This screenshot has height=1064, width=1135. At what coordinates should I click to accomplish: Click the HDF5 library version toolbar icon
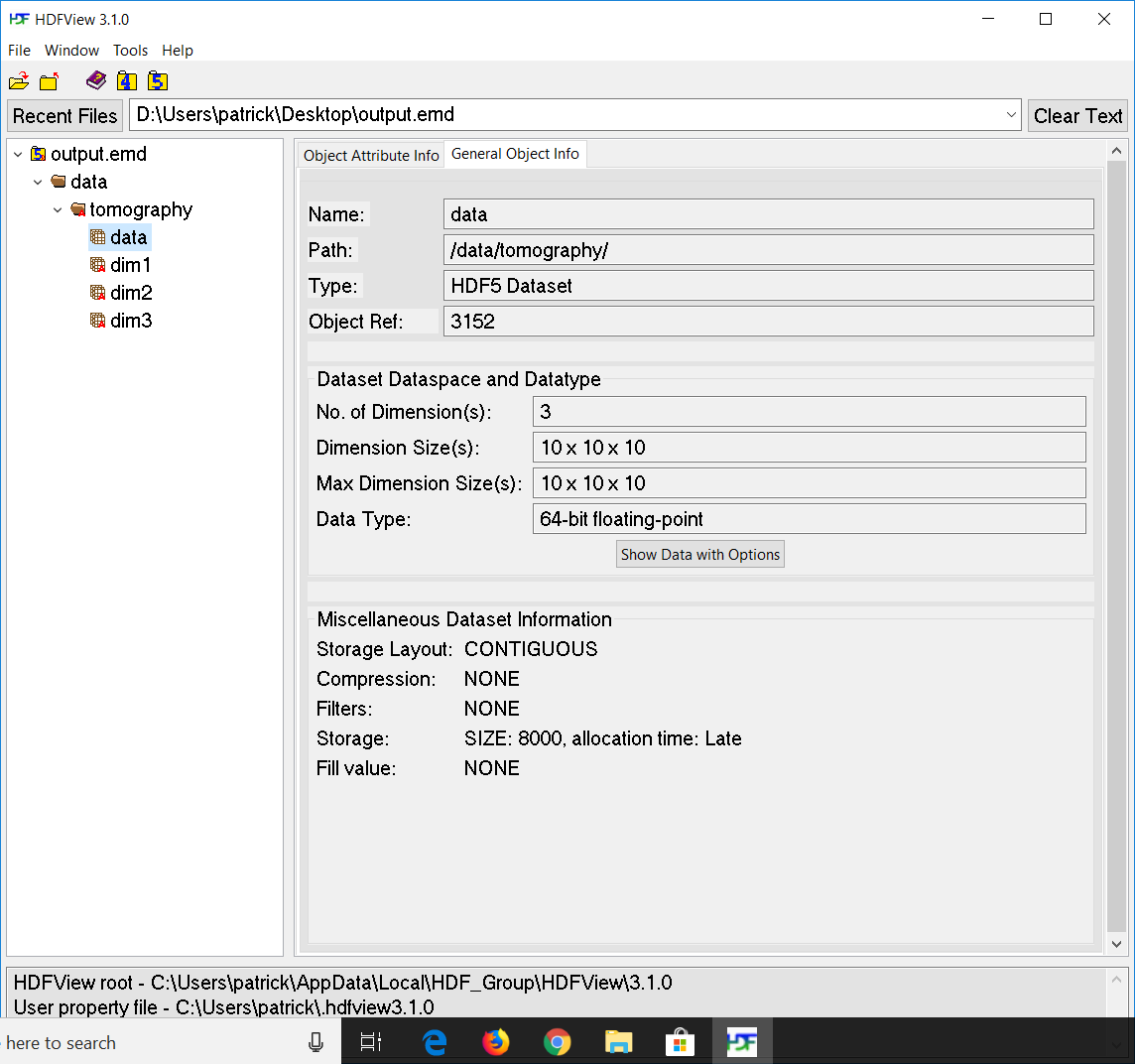158,80
